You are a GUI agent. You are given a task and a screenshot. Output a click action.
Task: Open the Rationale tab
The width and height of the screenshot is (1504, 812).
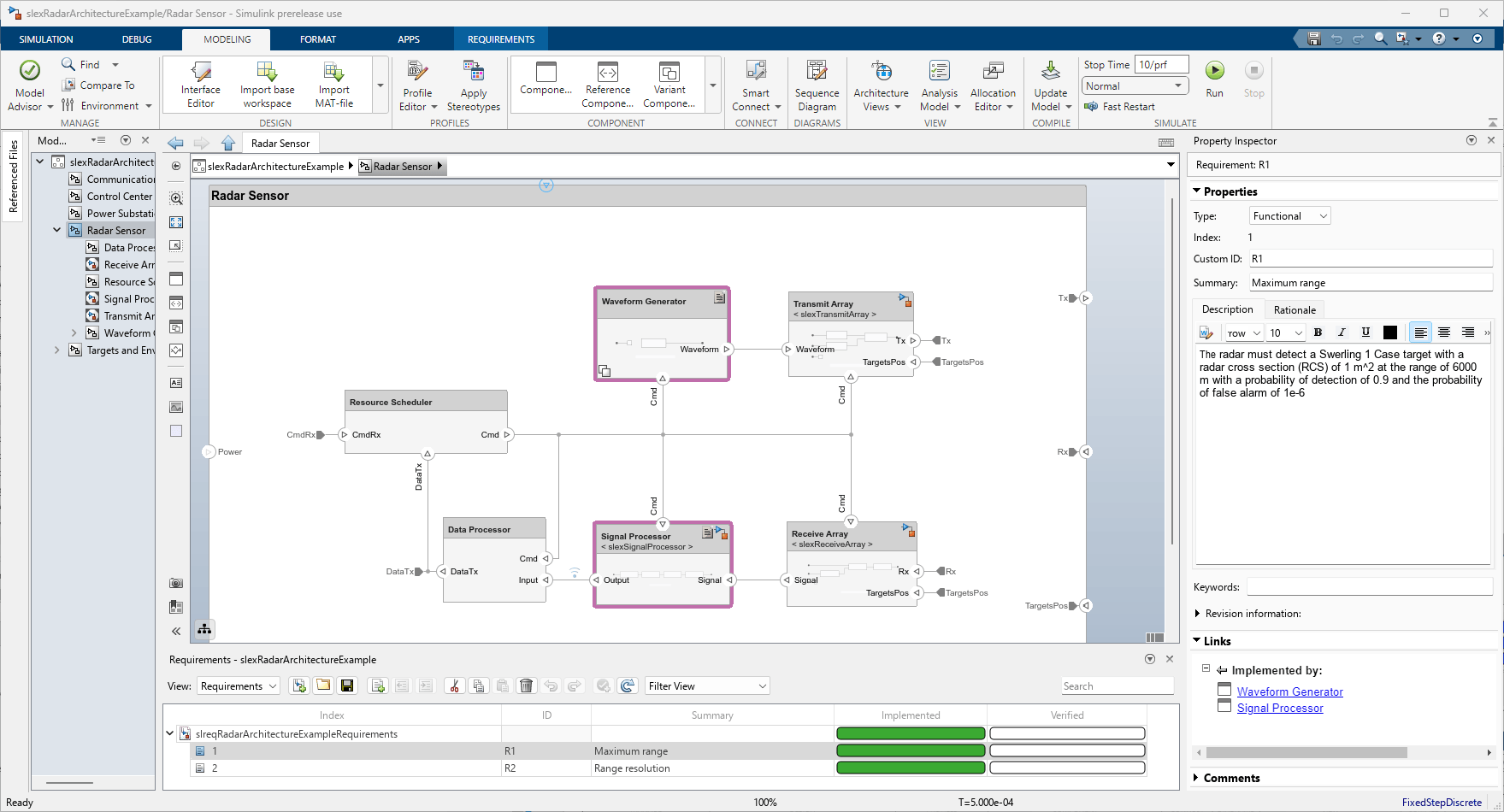point(1295,310)
